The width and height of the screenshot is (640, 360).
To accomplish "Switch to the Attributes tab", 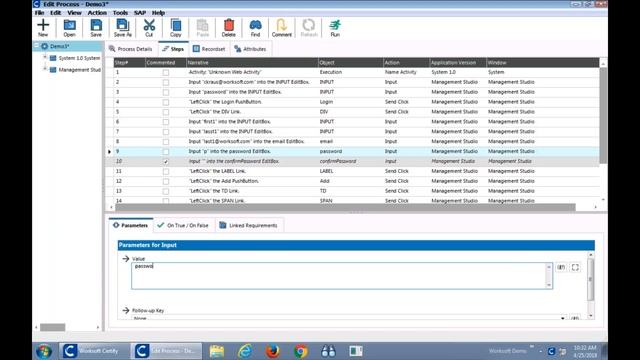I will (x=250, y=49).
